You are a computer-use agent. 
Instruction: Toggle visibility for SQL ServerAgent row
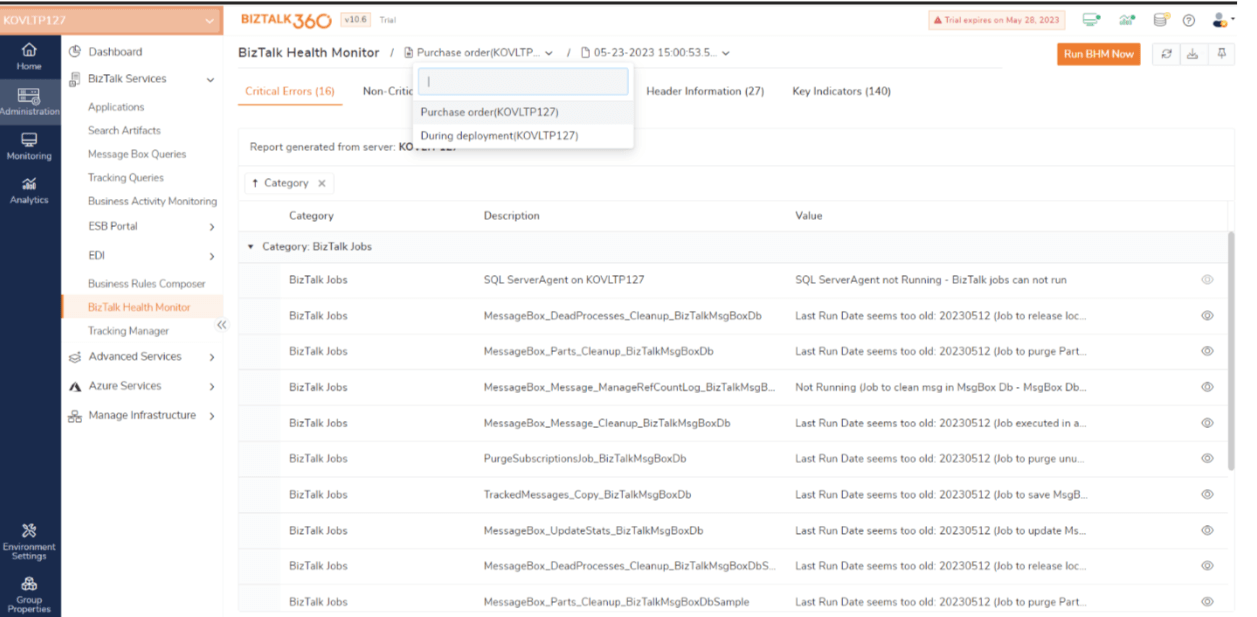(x=1207, y=280)
